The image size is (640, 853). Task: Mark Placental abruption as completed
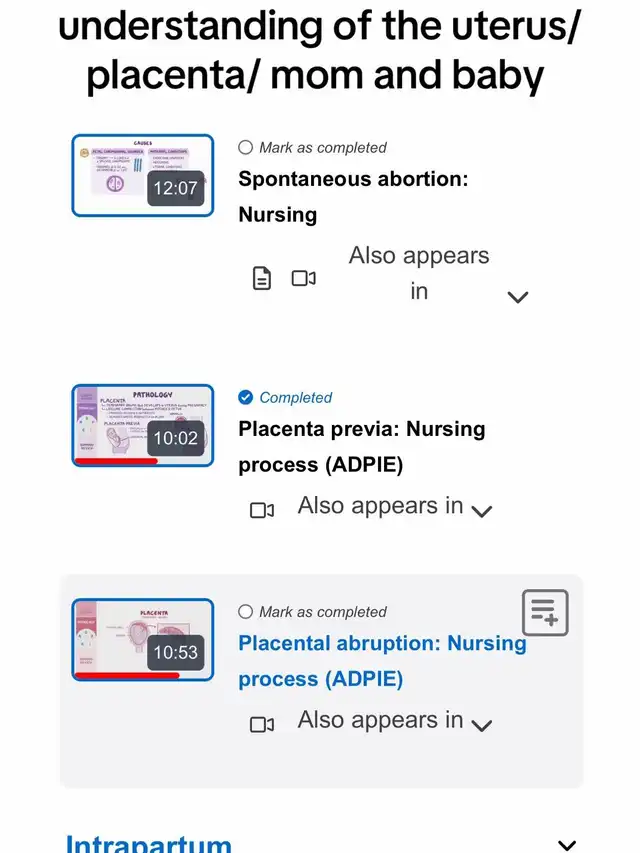point(246,612)
